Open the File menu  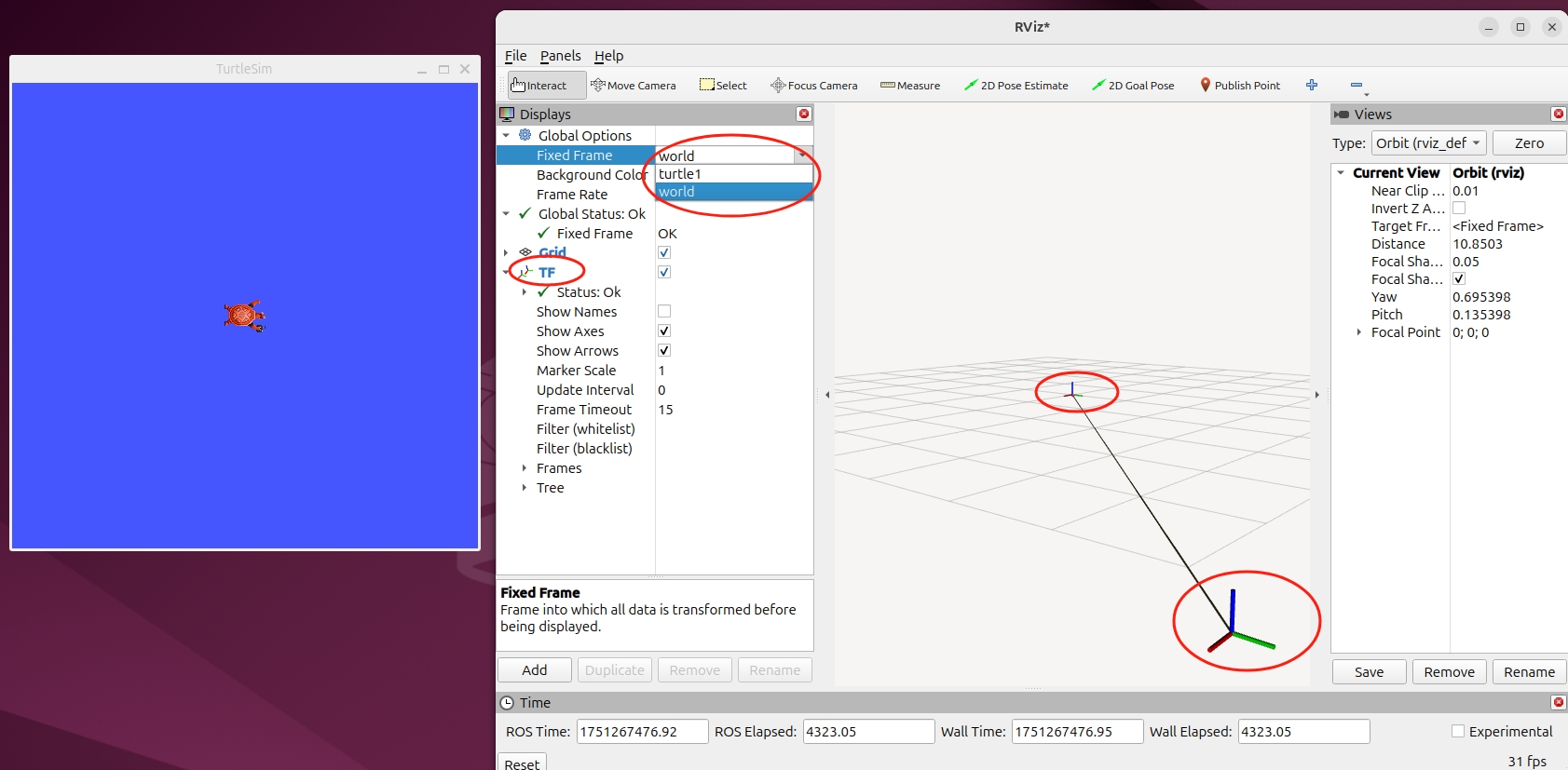pos(515,56)
